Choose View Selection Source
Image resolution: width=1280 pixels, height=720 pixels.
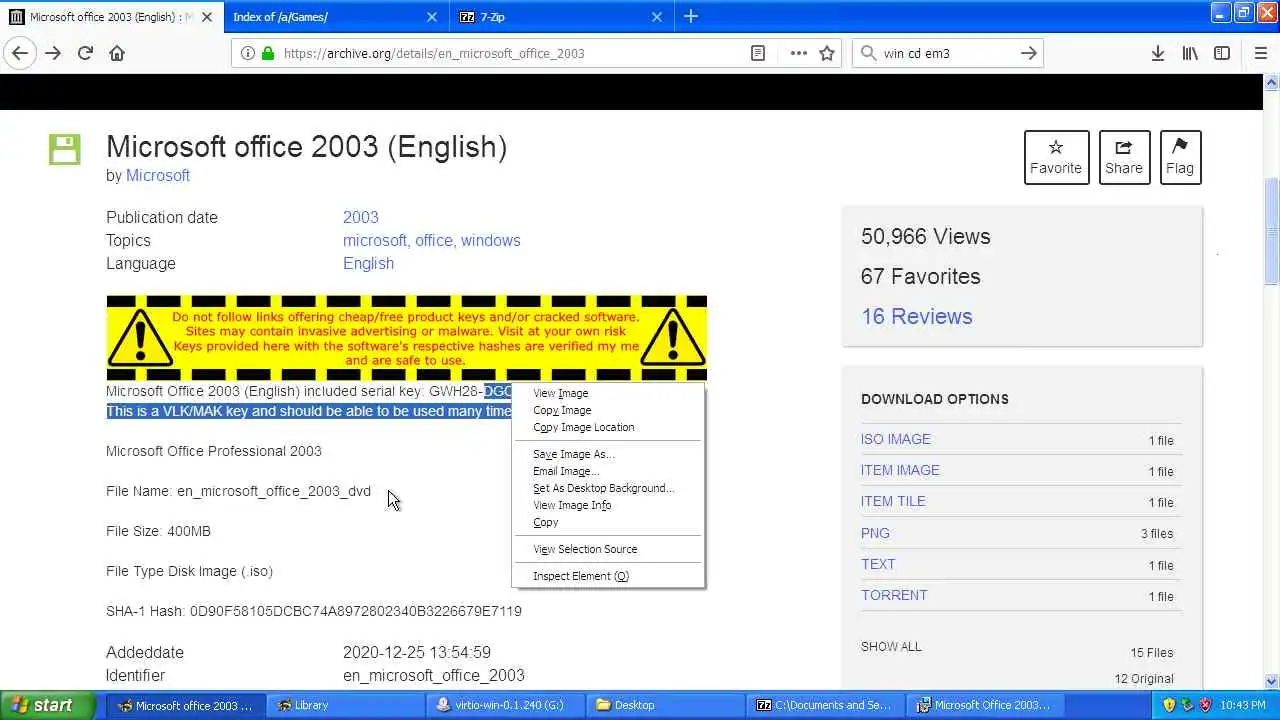point(608,549)
